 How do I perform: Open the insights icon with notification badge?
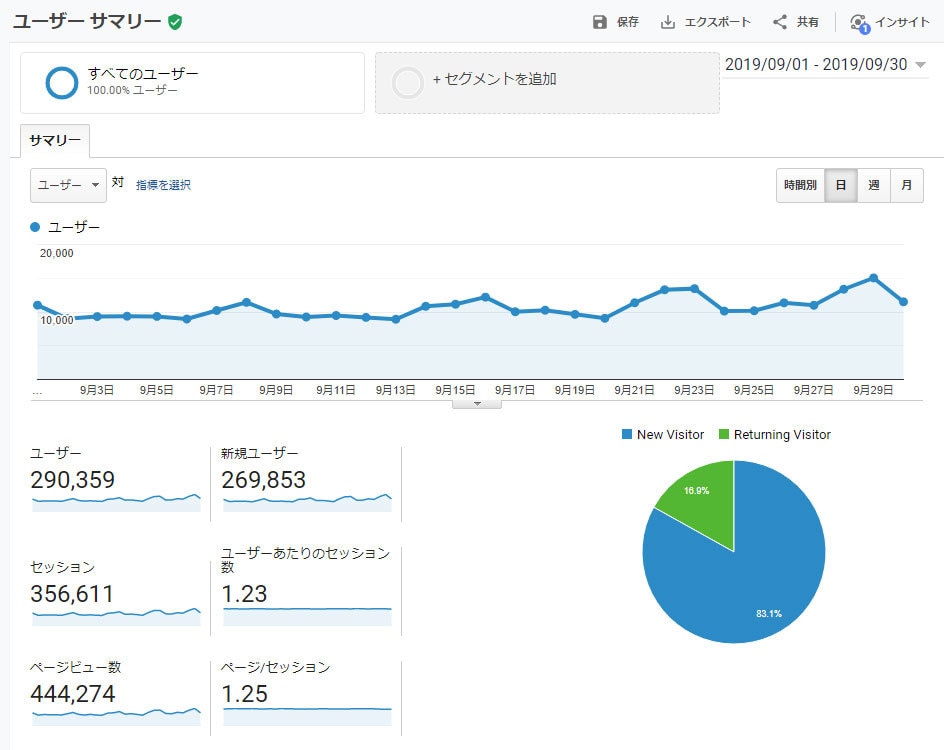pyautogui.click(x=860, y=23)
